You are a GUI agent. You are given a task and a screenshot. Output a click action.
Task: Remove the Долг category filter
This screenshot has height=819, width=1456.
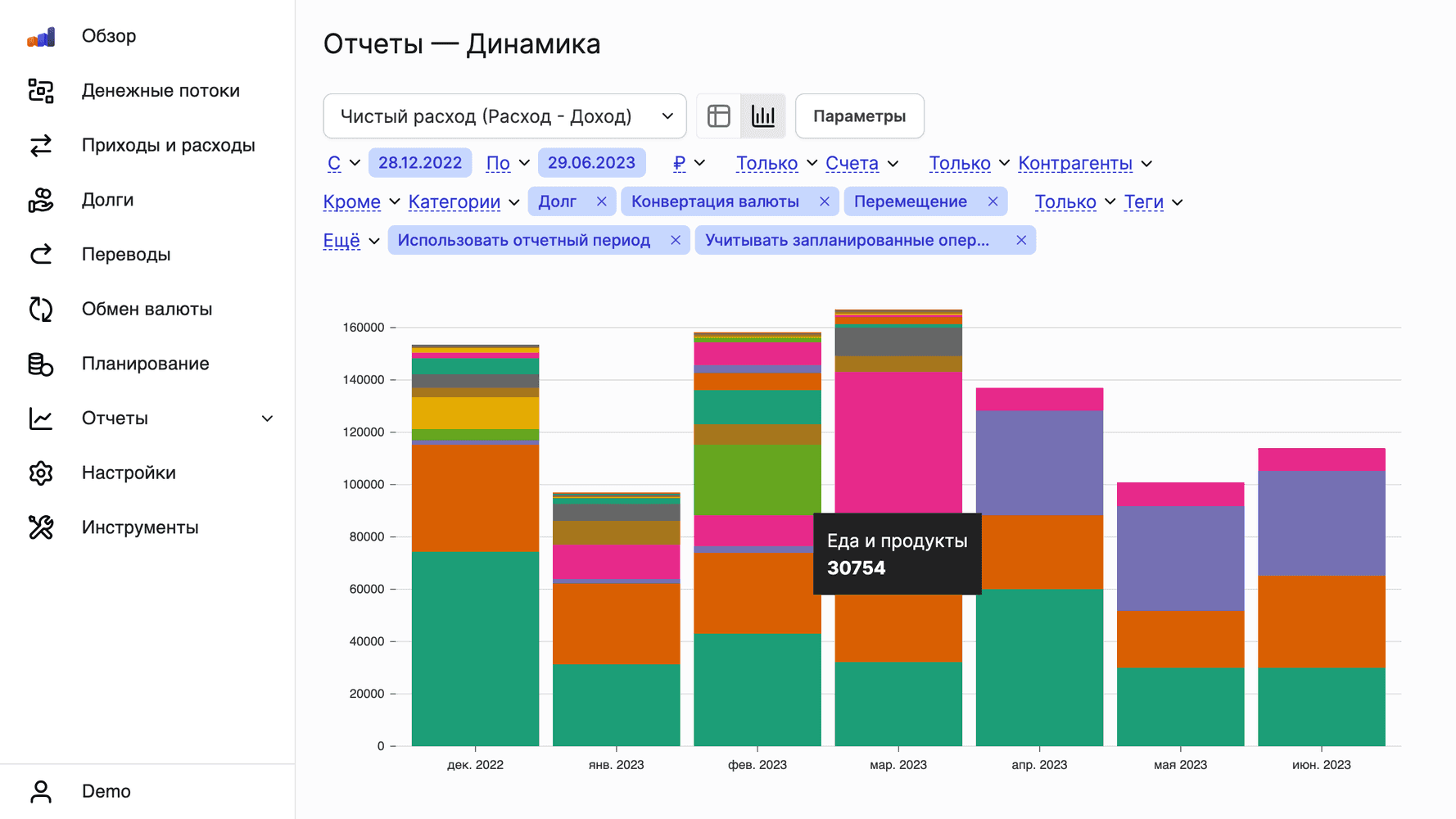tap(602, 201)
